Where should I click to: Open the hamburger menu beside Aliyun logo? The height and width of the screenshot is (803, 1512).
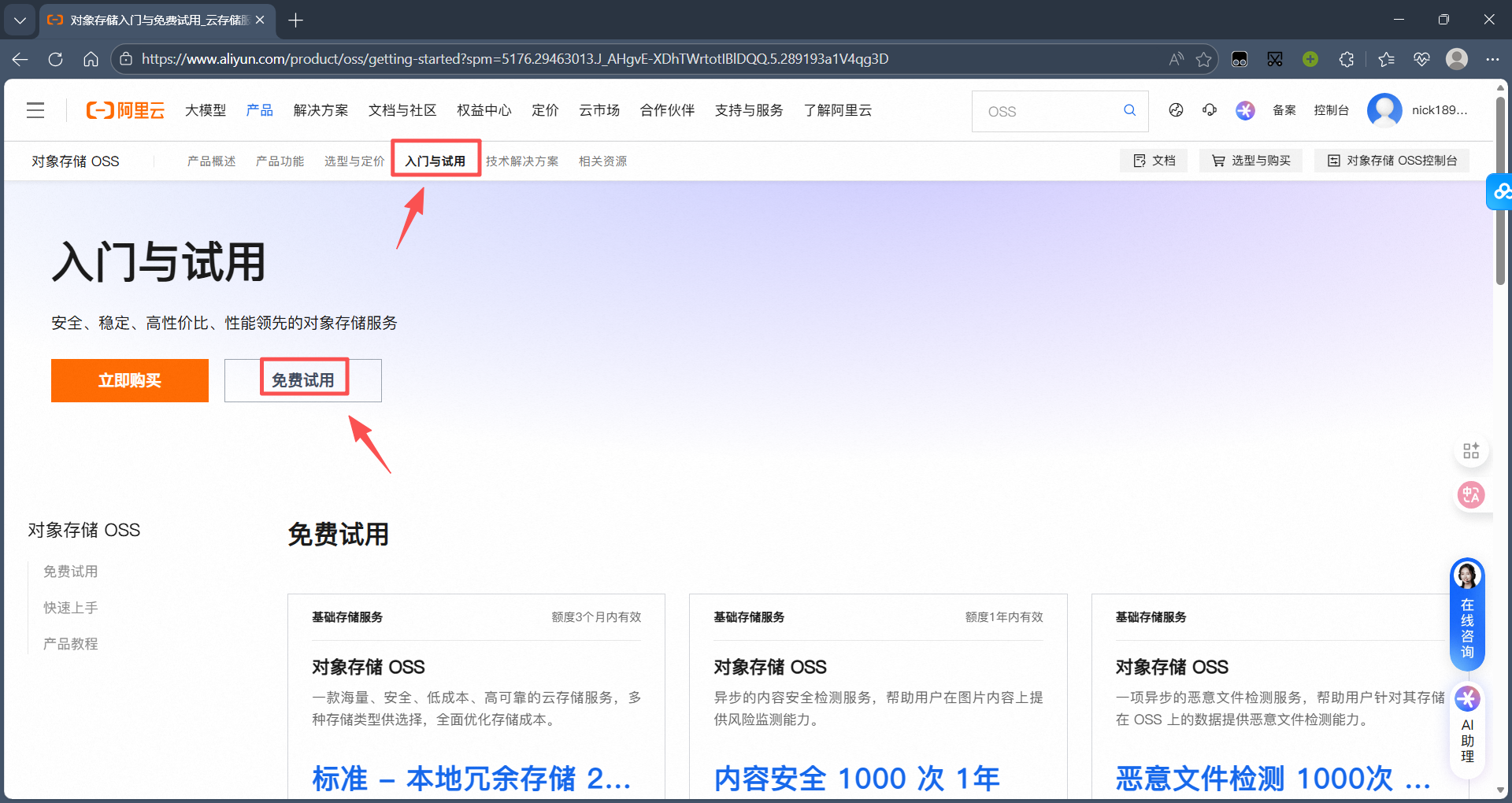[x=35, y=110]
